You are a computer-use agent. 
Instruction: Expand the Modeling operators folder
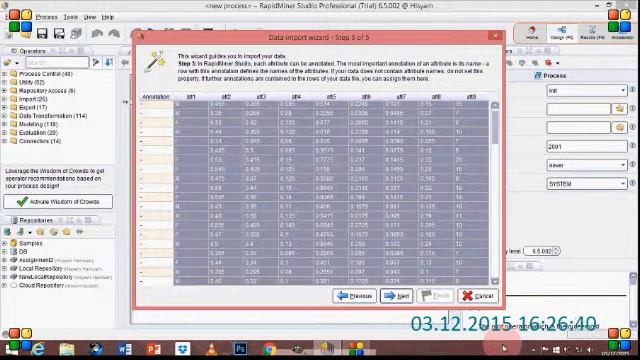pos(4,124)
